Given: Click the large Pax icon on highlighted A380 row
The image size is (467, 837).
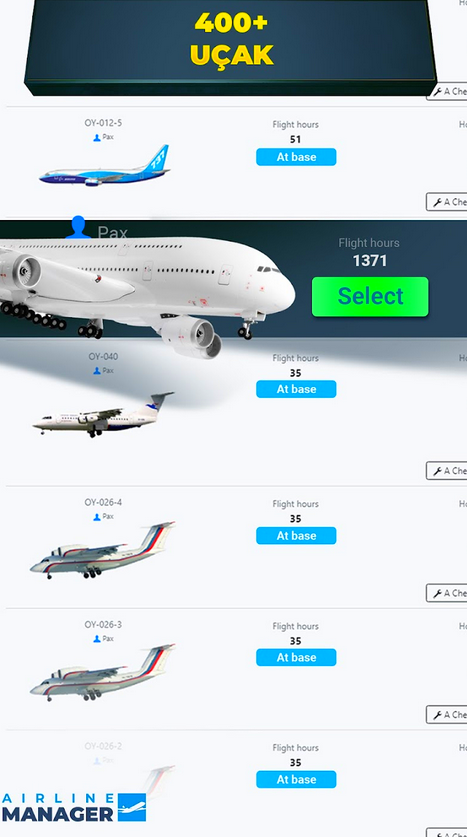Looking at the screenshot, I should point(78,227).
